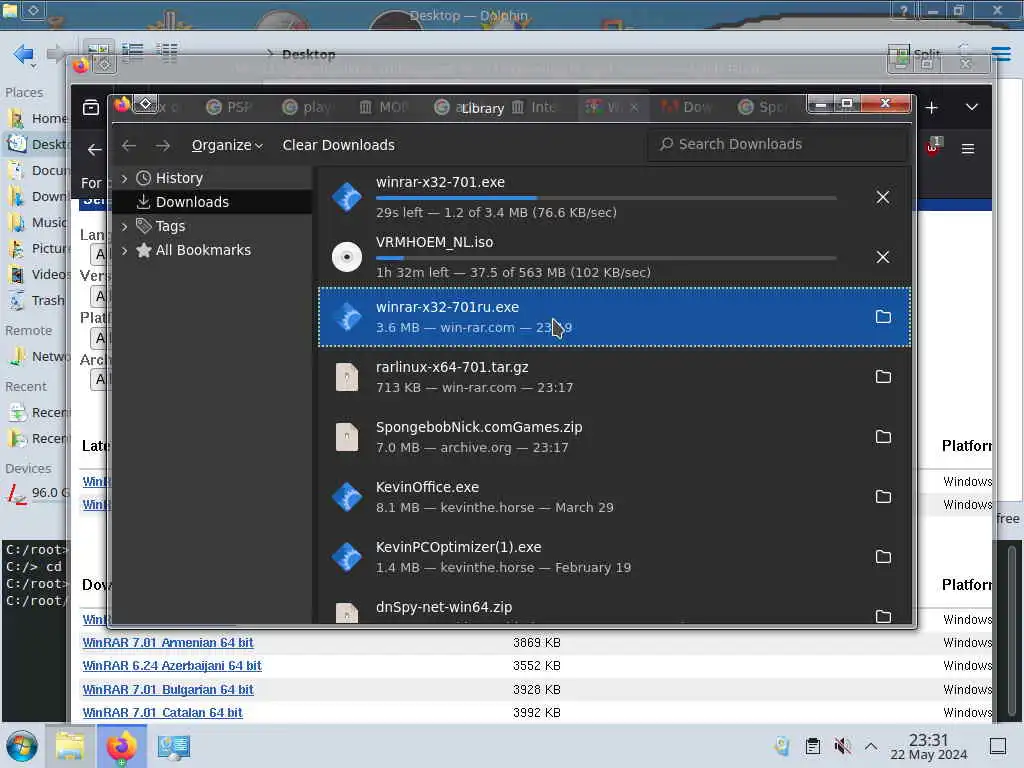Open WinRAR 7.01 Catalan 64 bit link
1024x768 pixels.
pyautogui.click(x=162, y=712)
